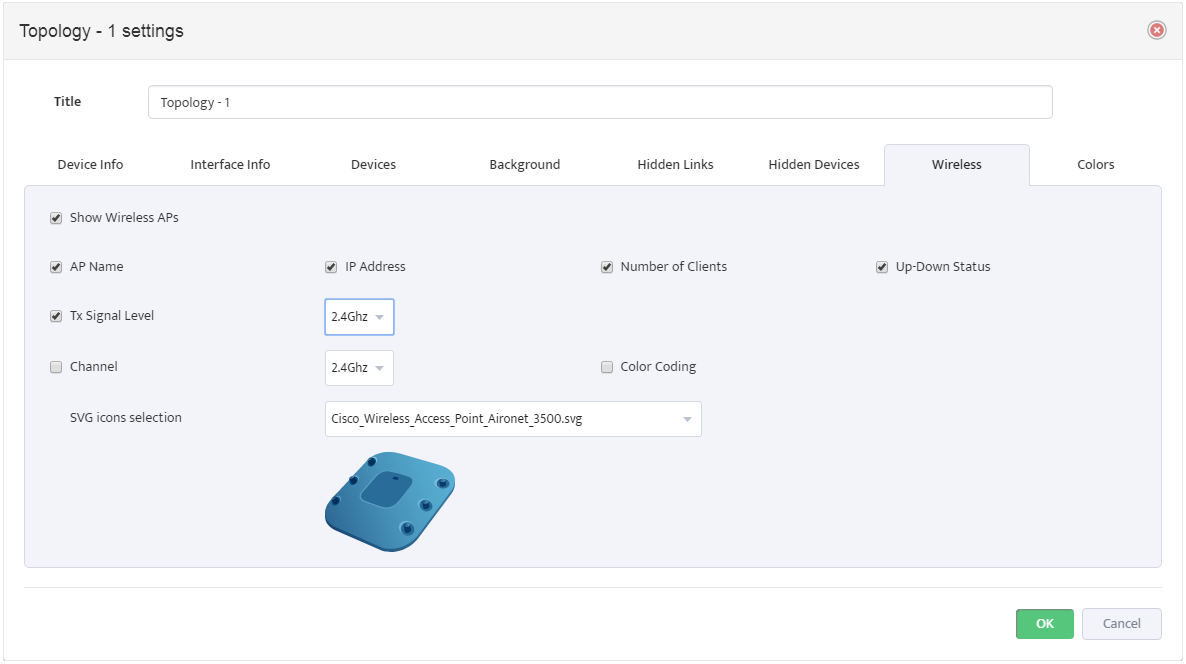1186x664 pixels.
Task: Toggle the AP Name checkbox
Action: point(56,267)
